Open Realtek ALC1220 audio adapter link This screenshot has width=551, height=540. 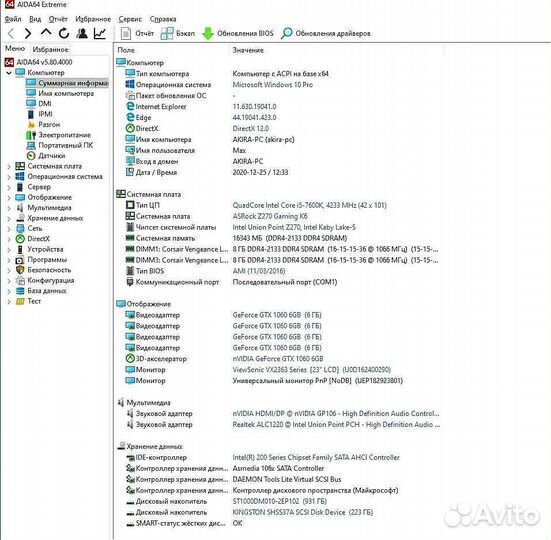coord(336,425)
